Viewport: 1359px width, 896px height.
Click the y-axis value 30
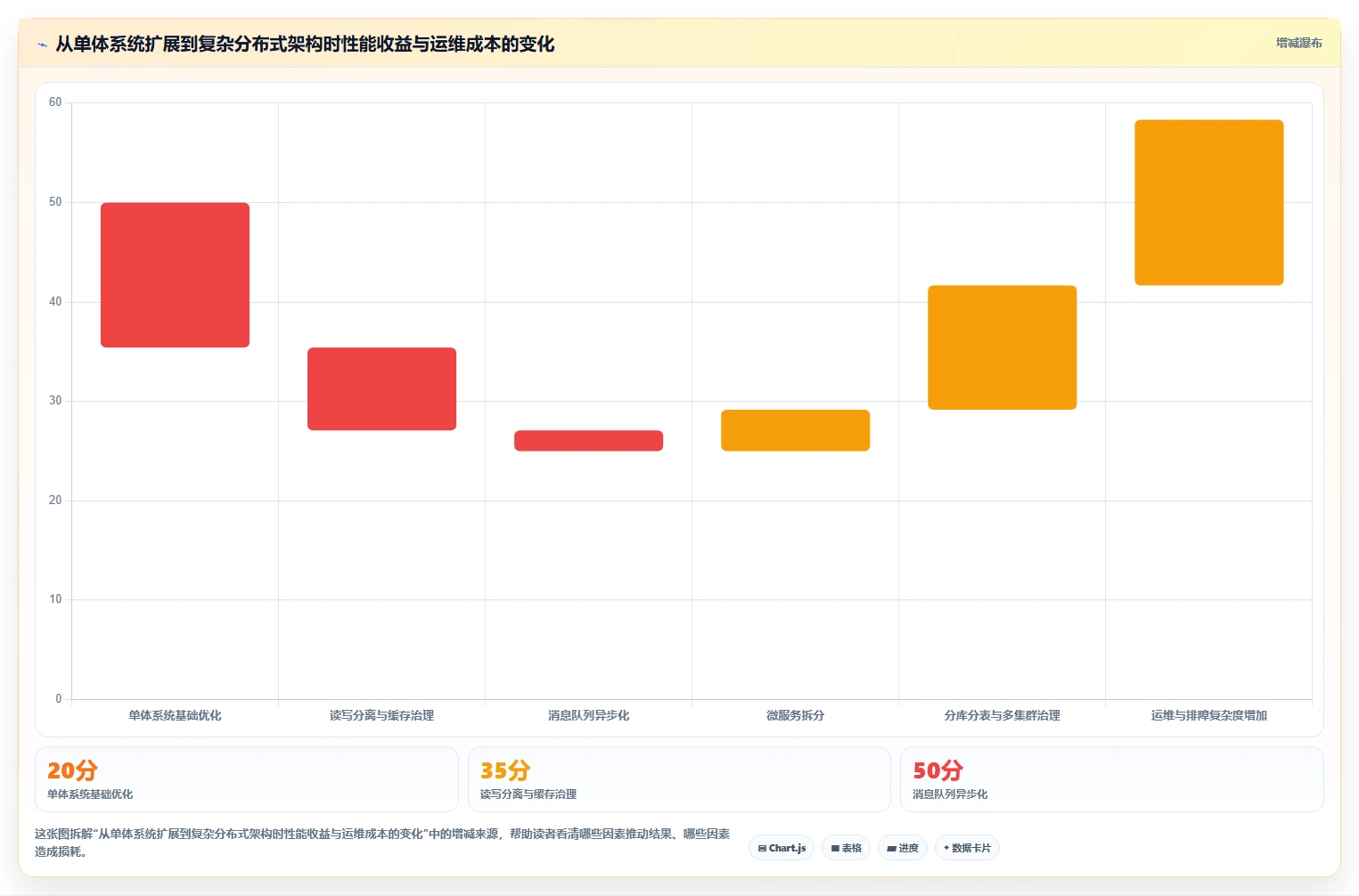click(55, 401)
